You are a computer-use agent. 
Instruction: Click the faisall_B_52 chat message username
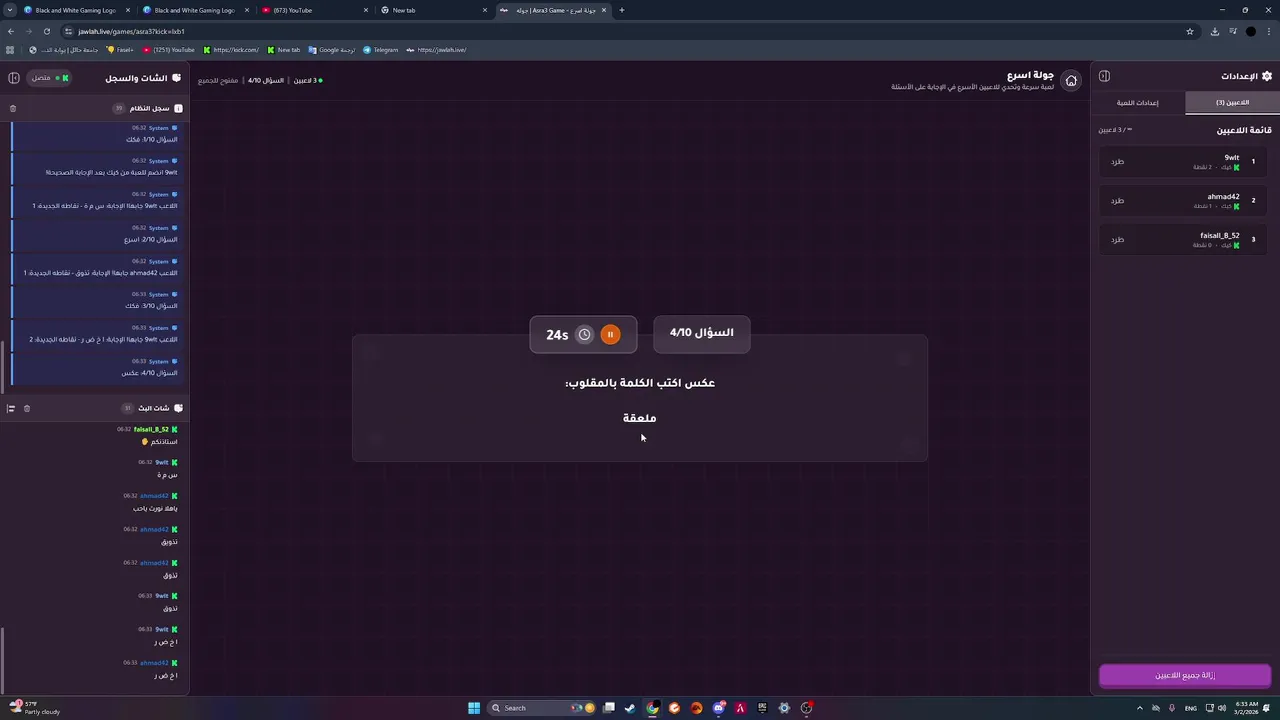[151, 429]
